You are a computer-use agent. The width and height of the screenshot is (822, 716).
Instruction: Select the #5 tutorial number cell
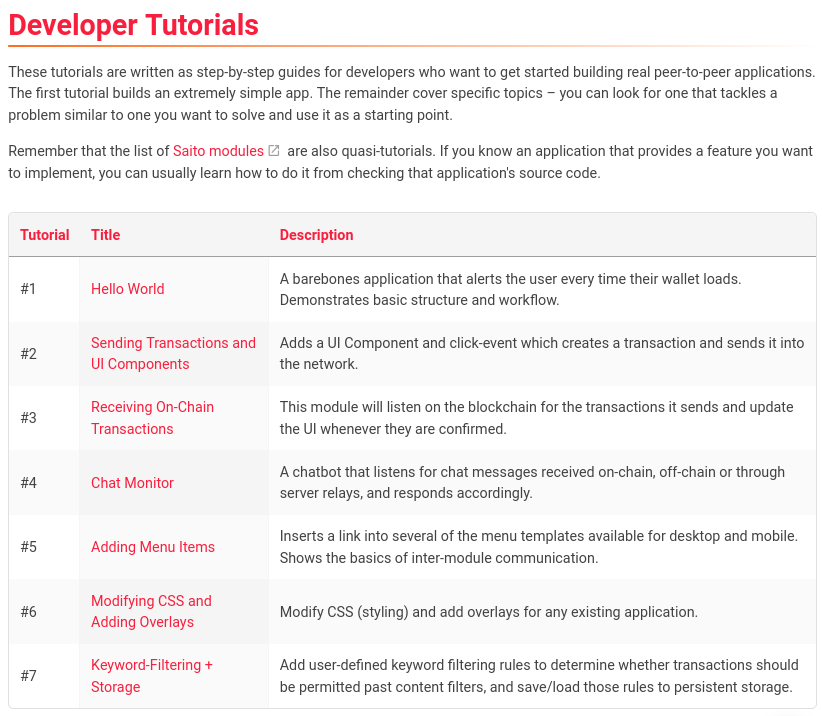[x=44, y=547]
